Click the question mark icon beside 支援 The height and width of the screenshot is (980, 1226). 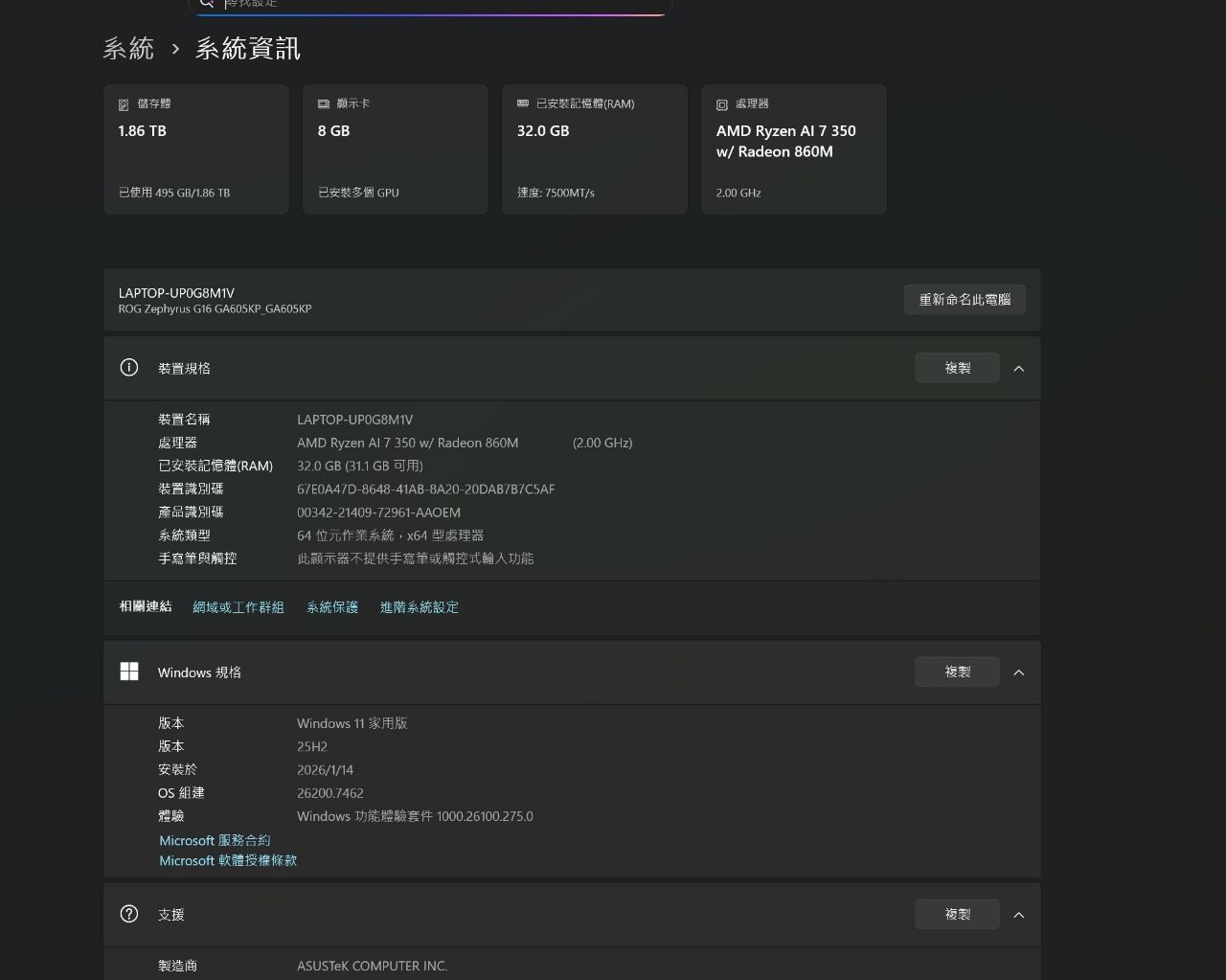[129, 914]
